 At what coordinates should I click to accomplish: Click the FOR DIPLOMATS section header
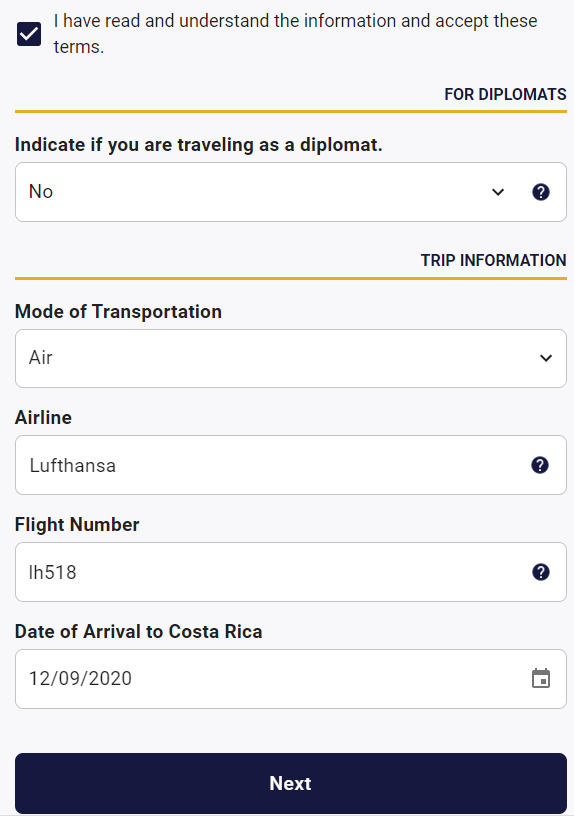point(505,94)
